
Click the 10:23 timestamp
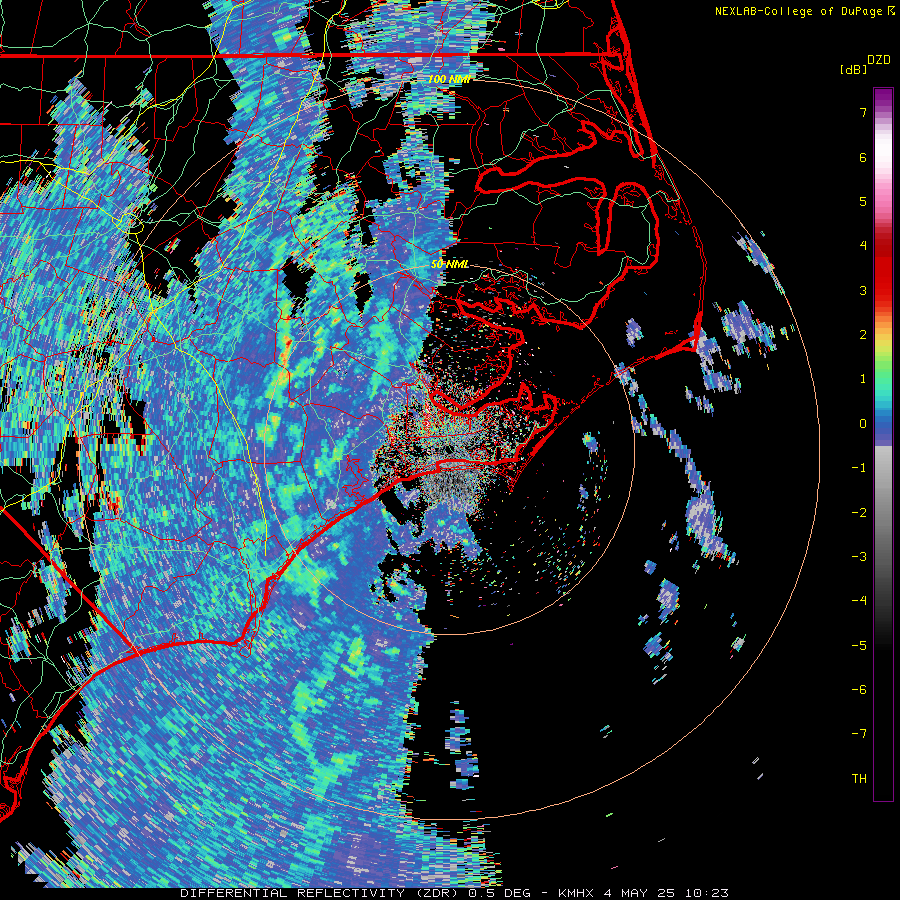[x=707, y=893]
